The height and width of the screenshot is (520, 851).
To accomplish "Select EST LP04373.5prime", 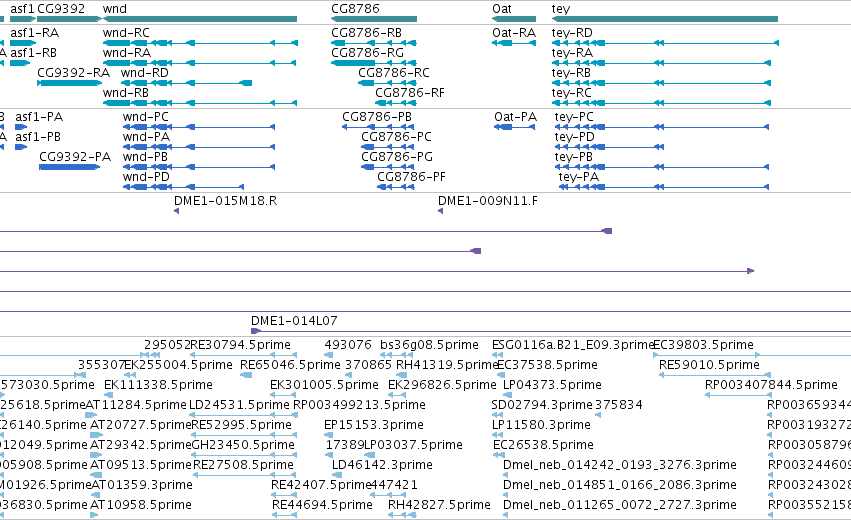I will click(x=552, y=385).
